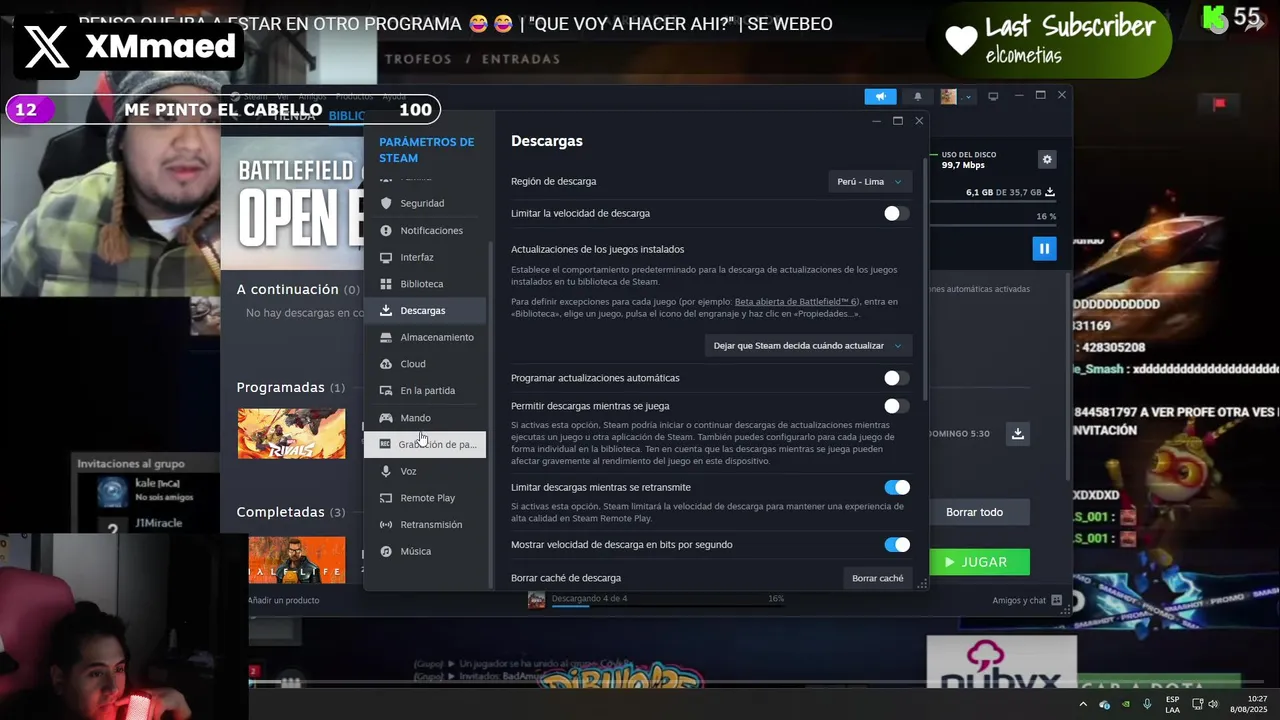Click the green JUGAR button
The width and height of the screenshot is (1280, 720).
coord(979,562)
